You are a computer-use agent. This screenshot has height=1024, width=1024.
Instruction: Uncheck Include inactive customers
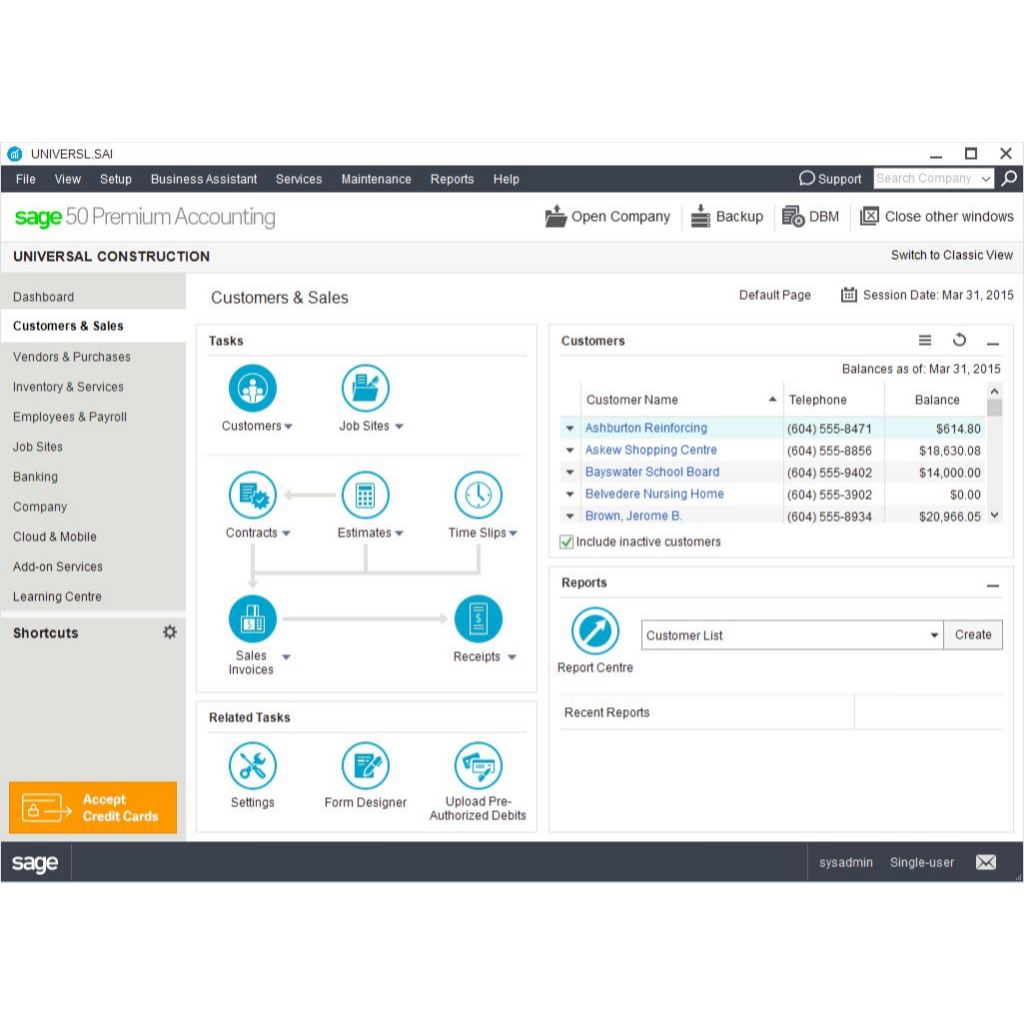[x=567, y=542]
